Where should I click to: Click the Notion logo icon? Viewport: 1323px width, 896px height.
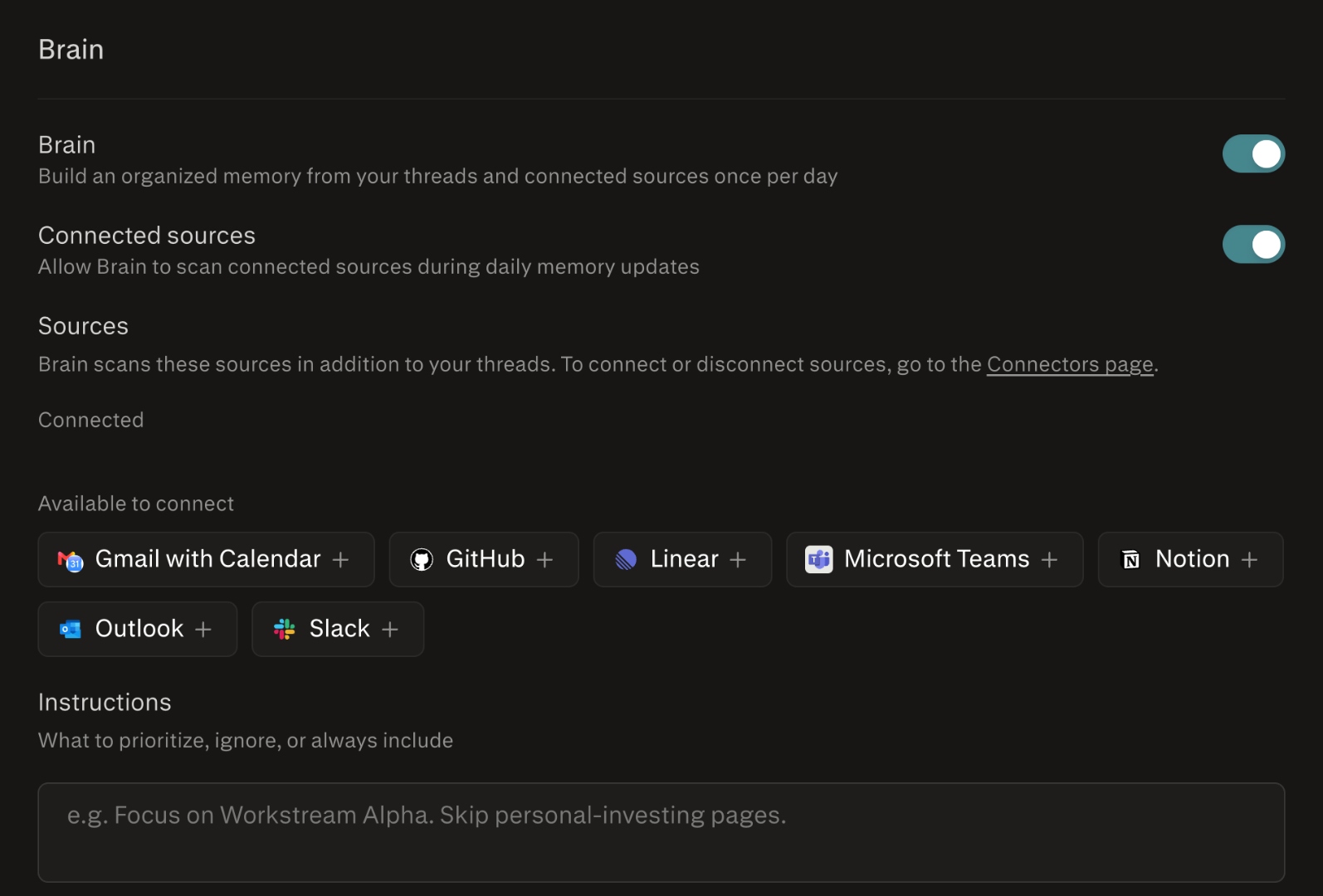(1130, 560)
